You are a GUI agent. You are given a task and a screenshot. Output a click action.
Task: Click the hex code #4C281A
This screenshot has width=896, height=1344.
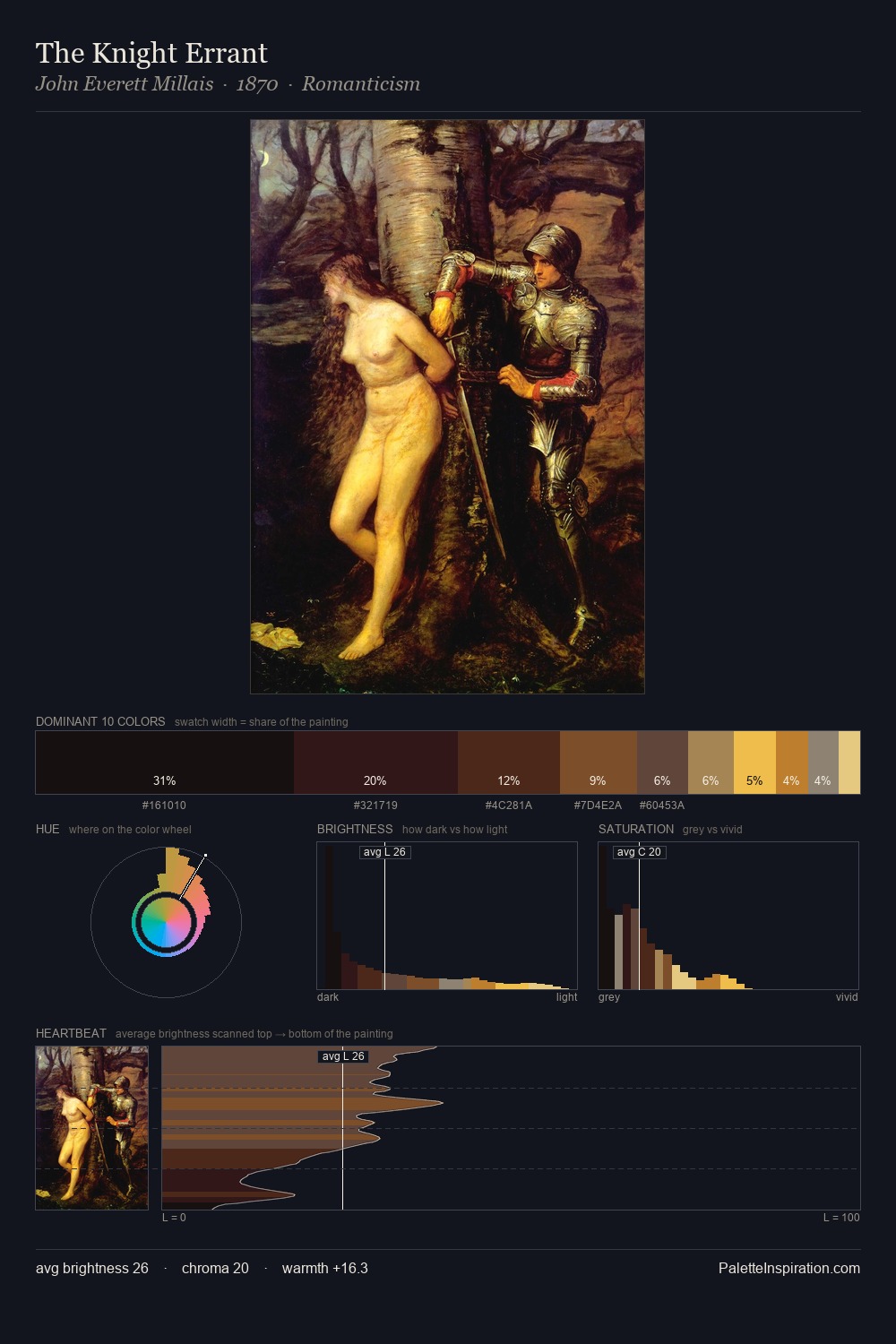point(509,806)
